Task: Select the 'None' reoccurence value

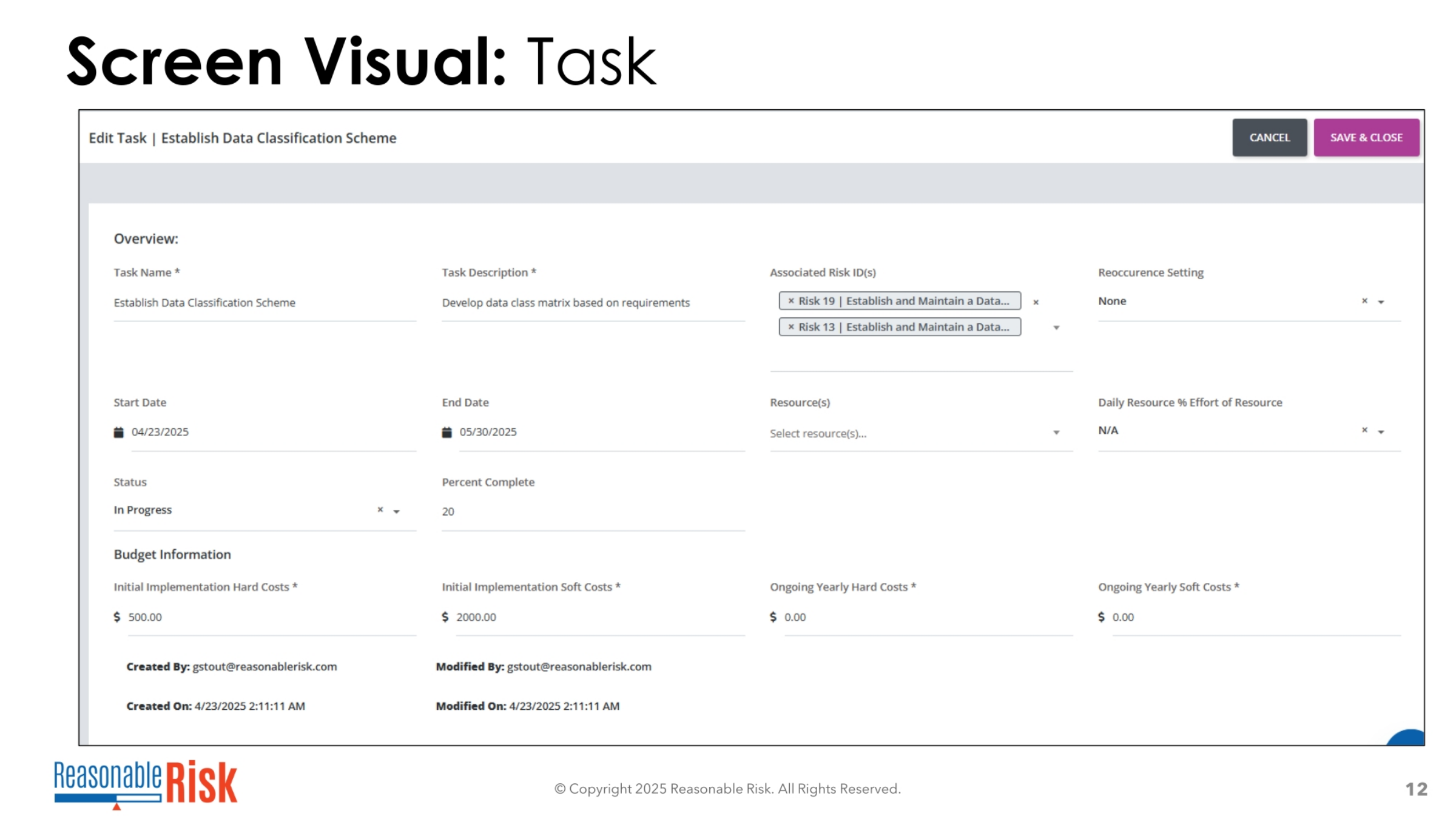Action: click(x=1112, y=302)
